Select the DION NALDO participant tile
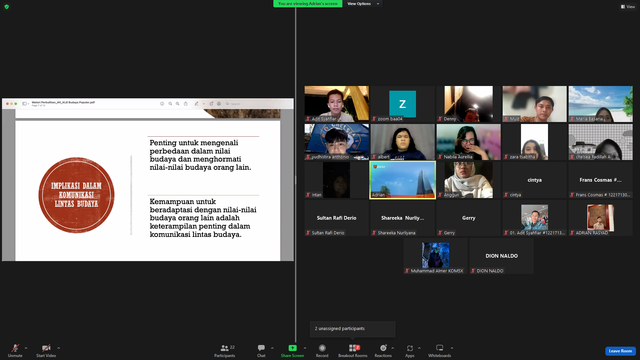This screenshot has width=640, height=360. (501, 256)
